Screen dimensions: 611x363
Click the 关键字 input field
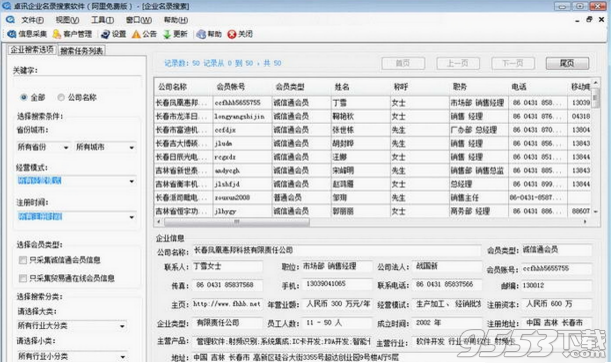[77, 82]
